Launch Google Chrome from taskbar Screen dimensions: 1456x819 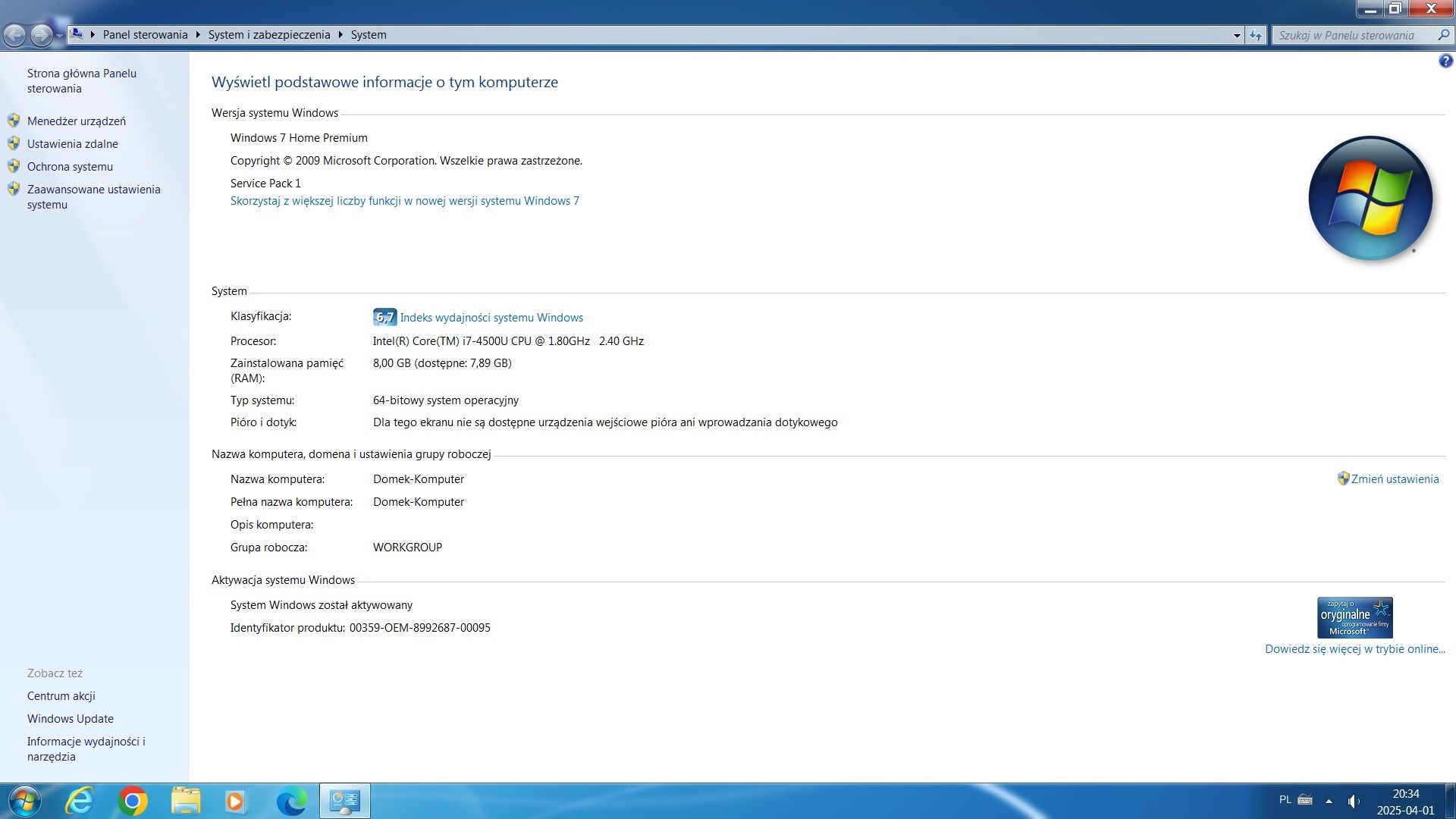coord(132,801)
